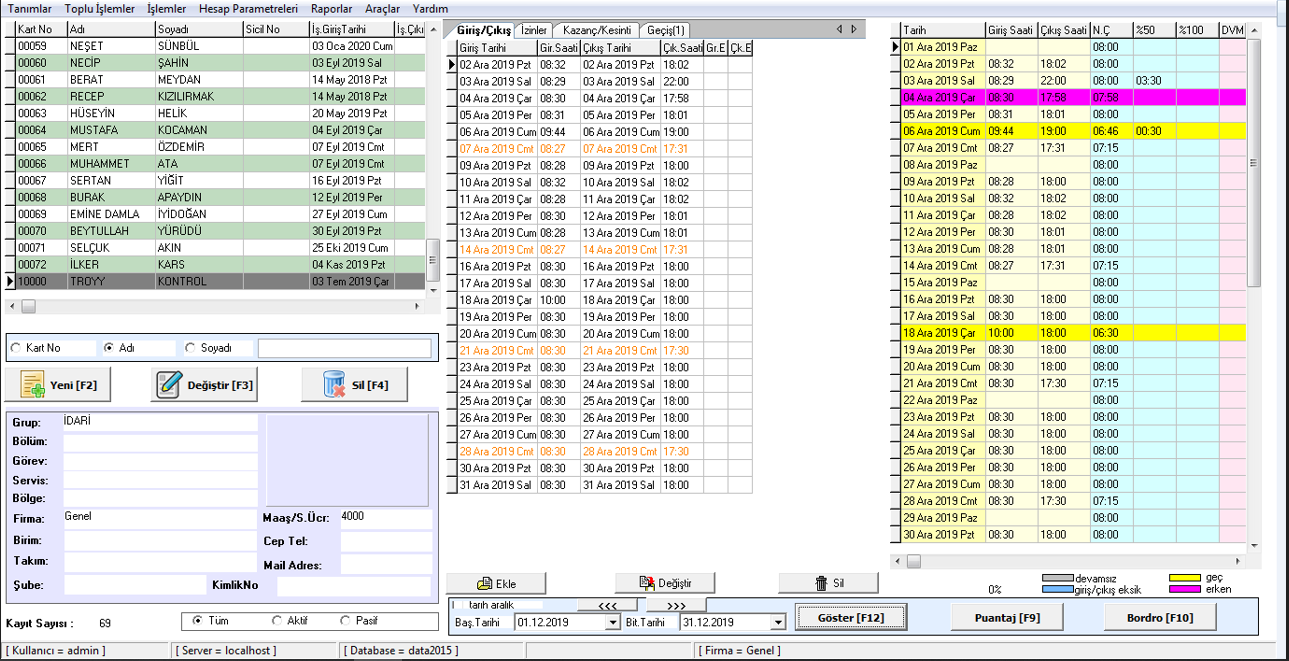Click the small Değiştir icon below entry grid
Viewport: 1289px width, 661px height.
[649, 584]
